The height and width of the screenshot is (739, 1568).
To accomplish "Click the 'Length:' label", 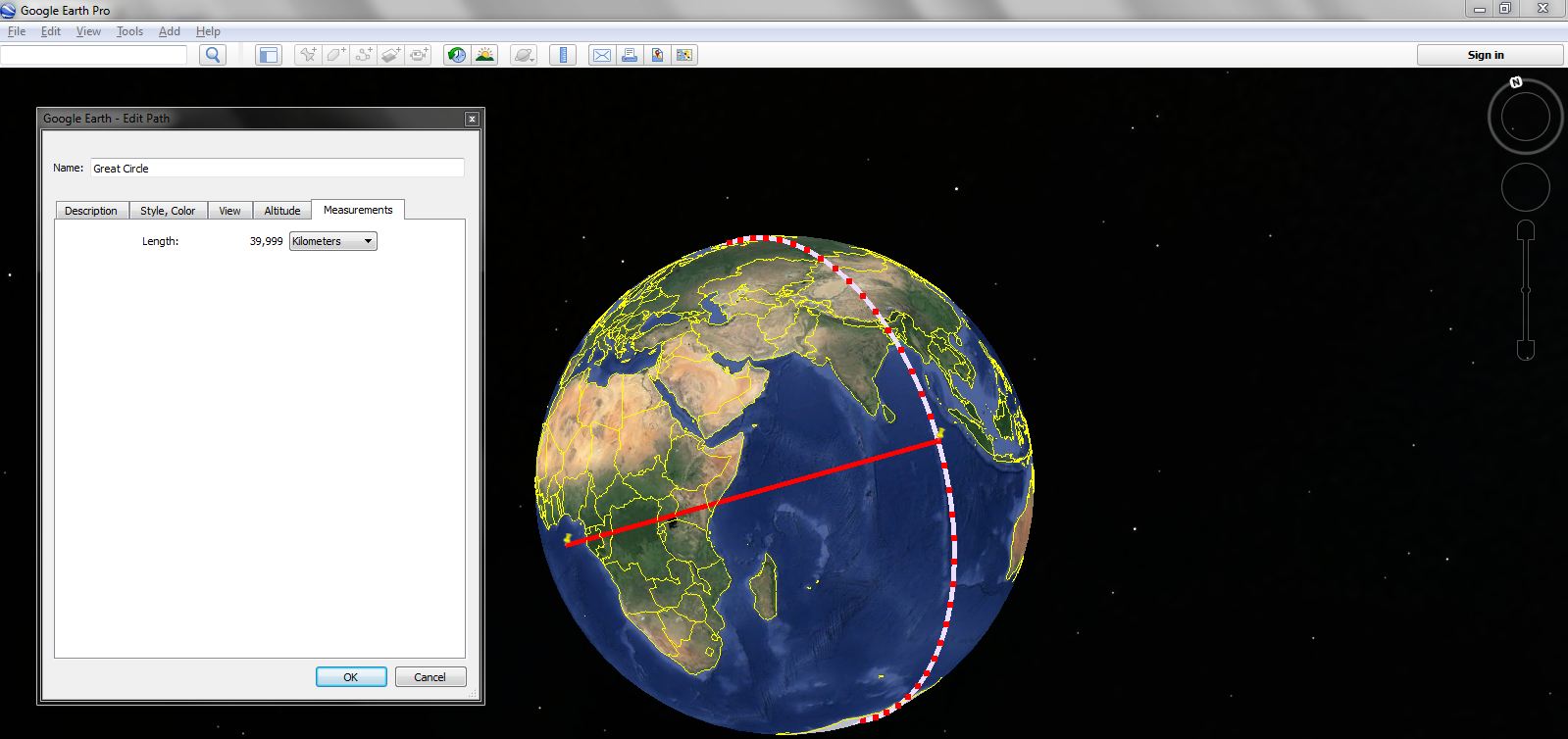I will [x=161, y=241].
